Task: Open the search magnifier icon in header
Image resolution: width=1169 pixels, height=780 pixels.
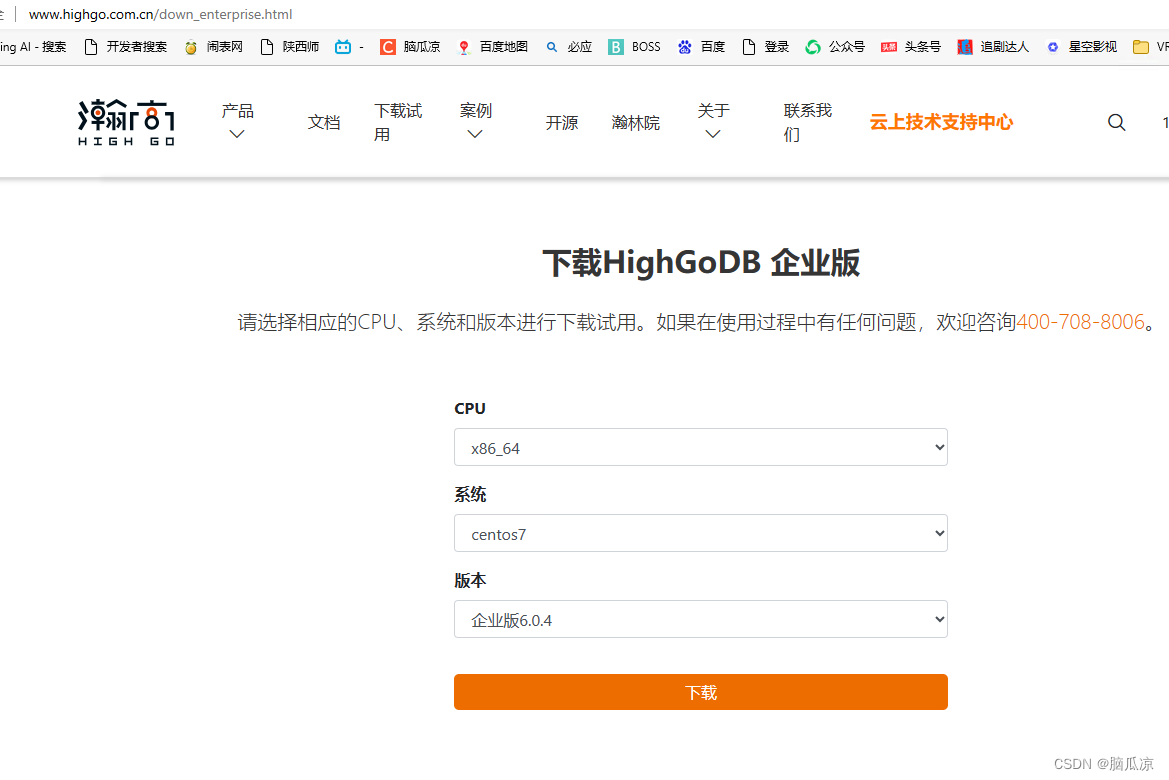Action: 1116,122
